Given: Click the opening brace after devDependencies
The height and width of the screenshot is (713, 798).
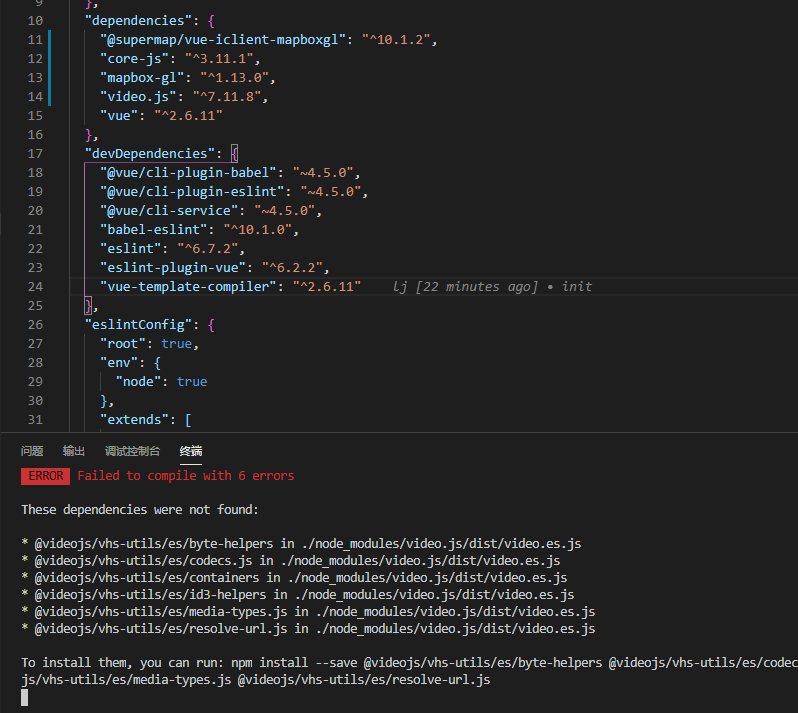Looking at the screenshot, I should click(234, 154).
